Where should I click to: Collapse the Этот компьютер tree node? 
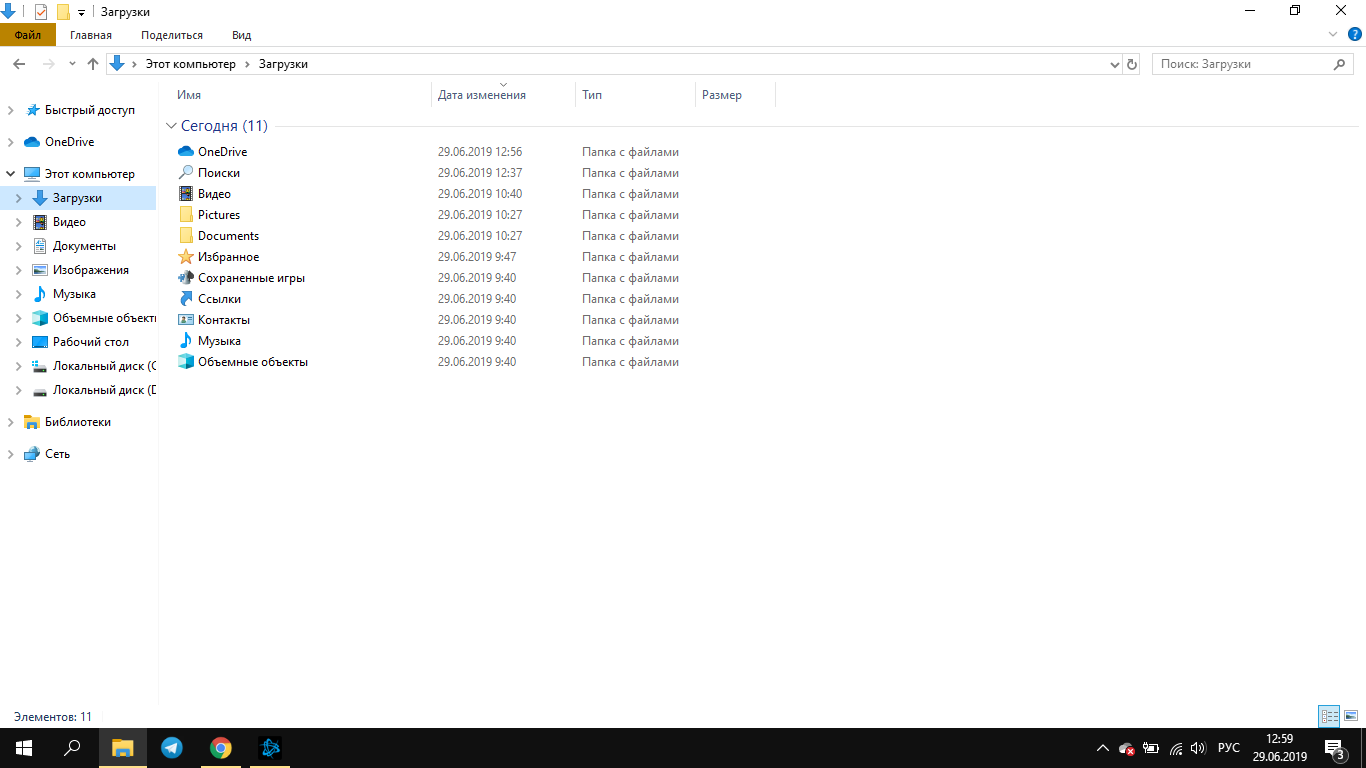click(x=11, y=174)
